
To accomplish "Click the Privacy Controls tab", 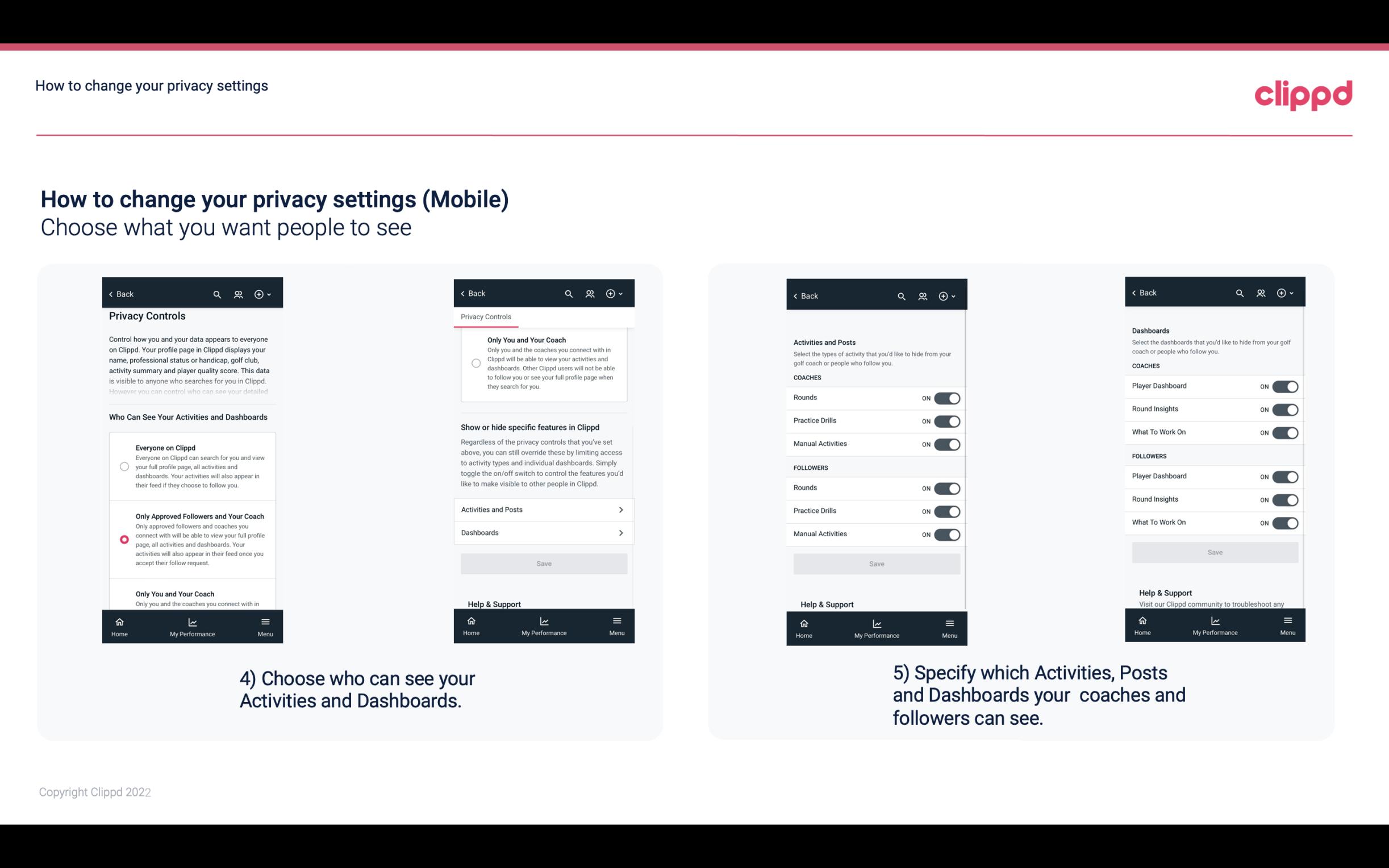I will coord(485,317).
